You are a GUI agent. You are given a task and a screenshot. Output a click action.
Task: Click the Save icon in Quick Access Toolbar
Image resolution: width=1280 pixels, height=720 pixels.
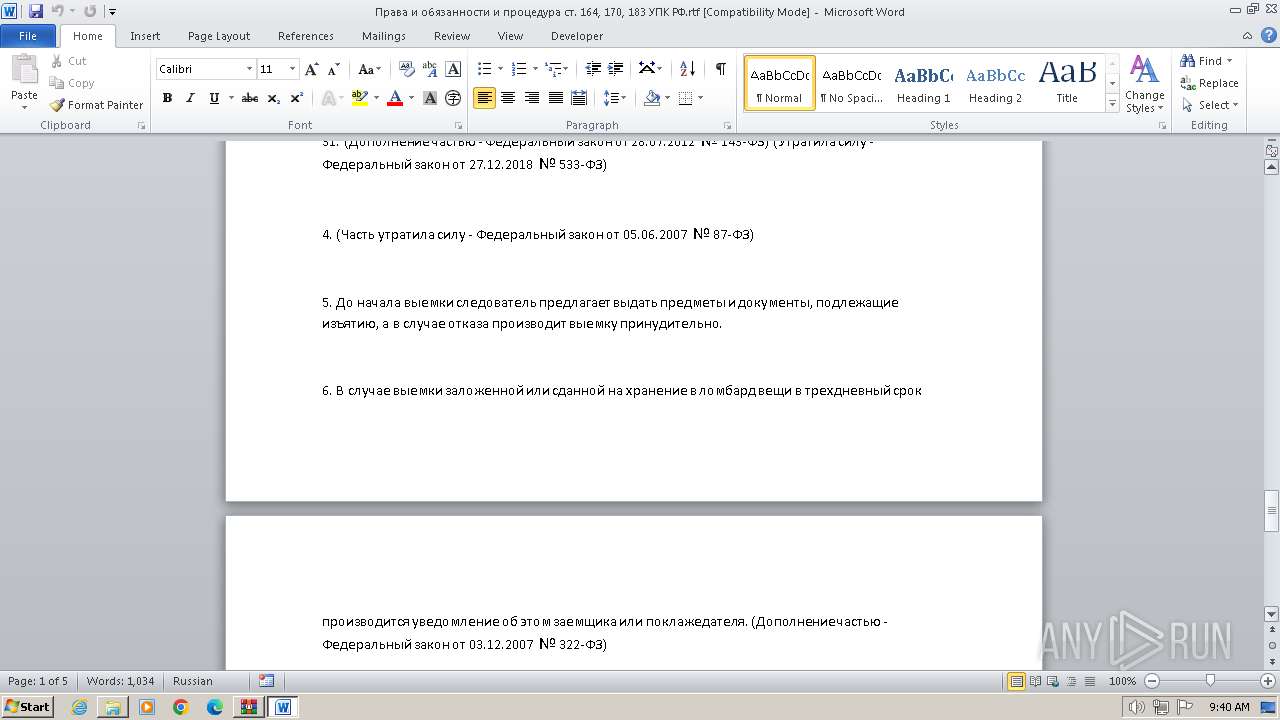click(x=36, y=11)
